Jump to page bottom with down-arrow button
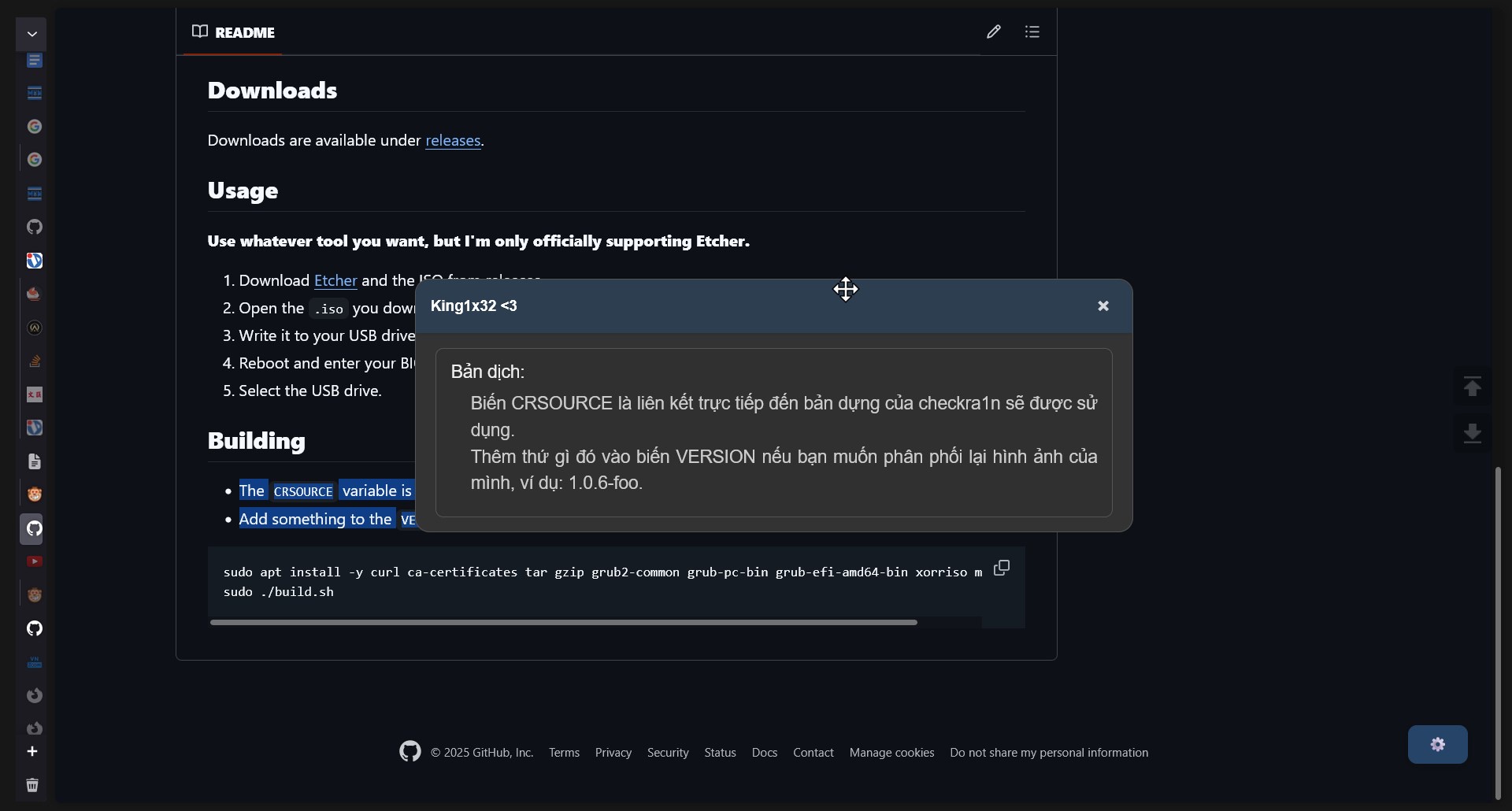The image size is (1512, 811). (1472, 433)
